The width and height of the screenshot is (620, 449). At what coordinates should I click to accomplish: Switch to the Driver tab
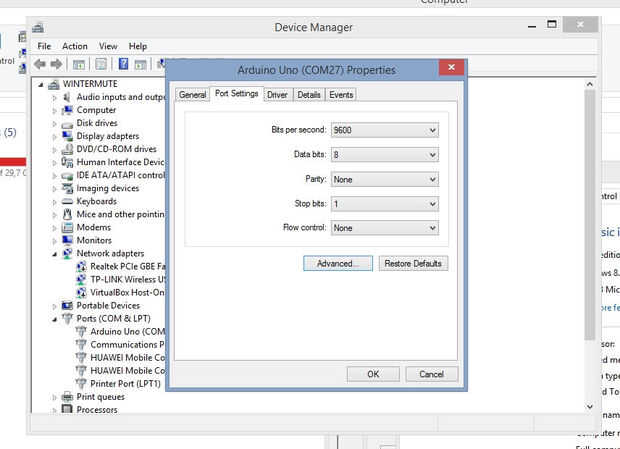click(277, 95)
